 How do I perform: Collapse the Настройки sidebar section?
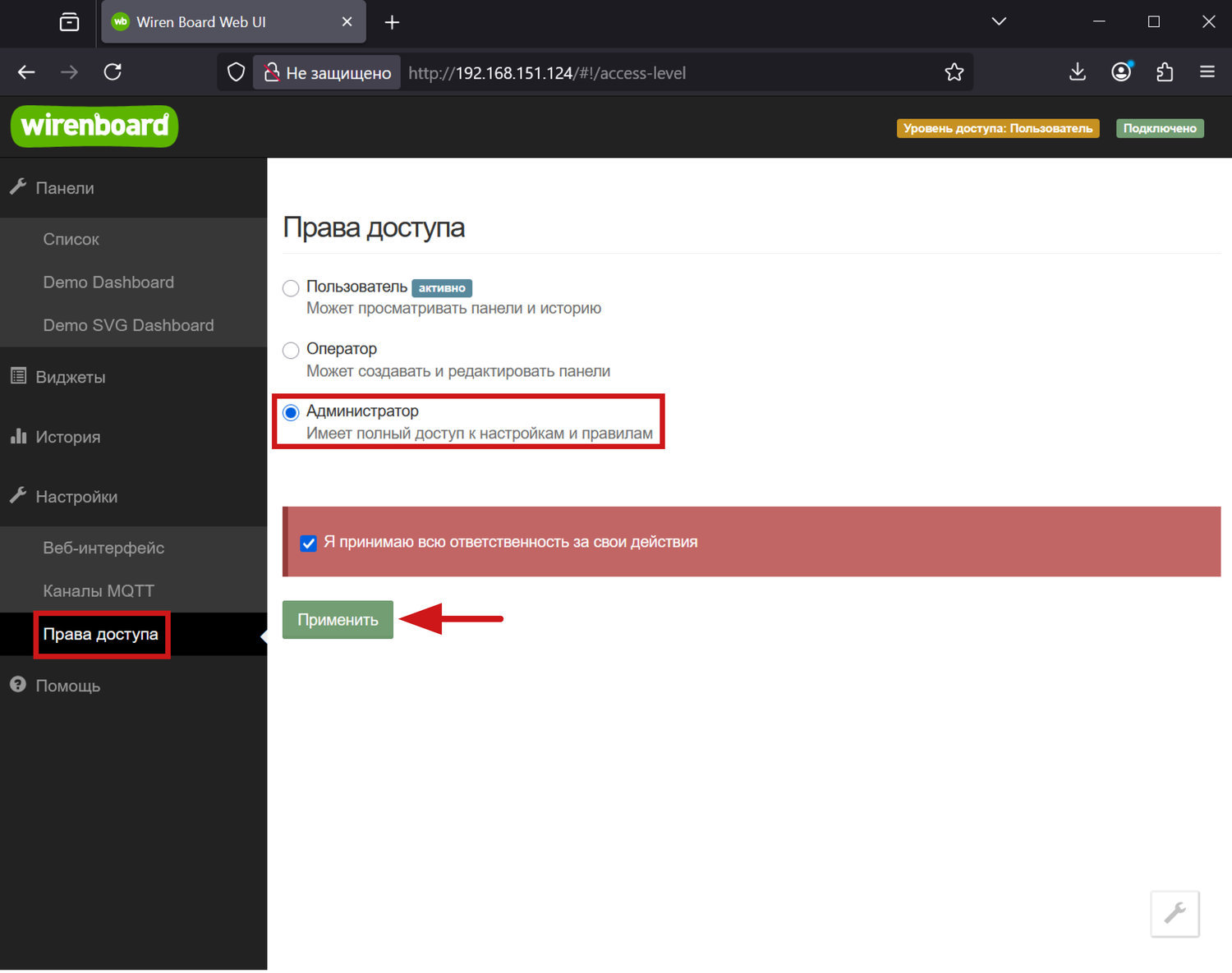tap(76, 497)
